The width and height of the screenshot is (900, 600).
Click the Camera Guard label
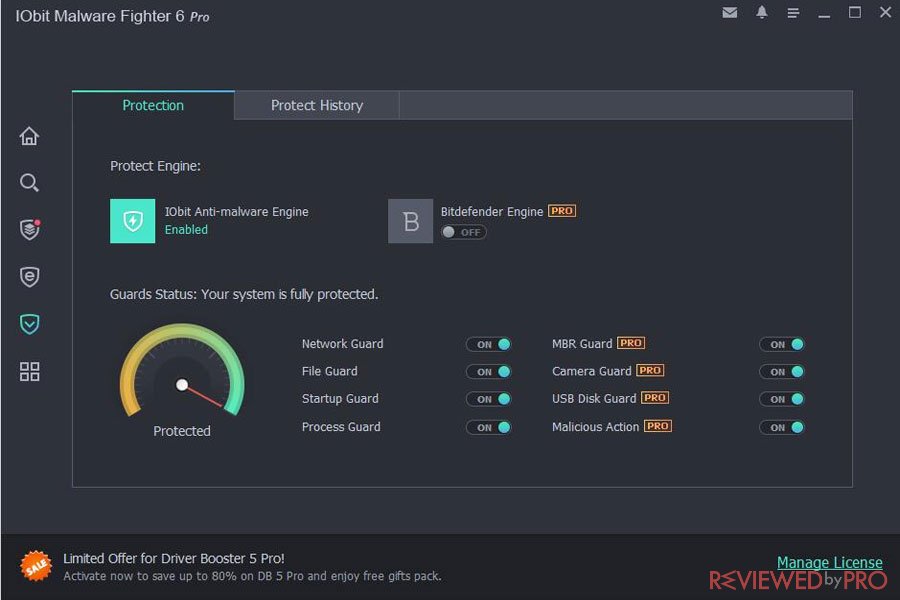[592, 371]
